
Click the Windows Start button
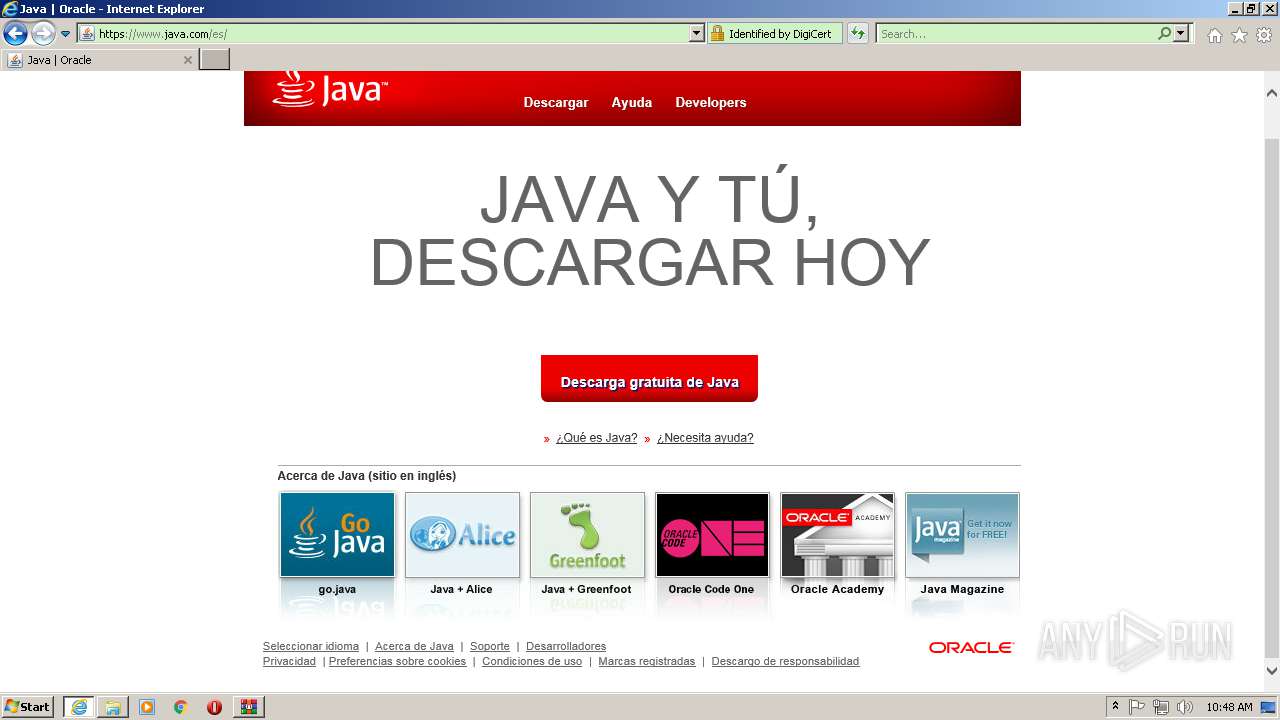coord(28,706)
